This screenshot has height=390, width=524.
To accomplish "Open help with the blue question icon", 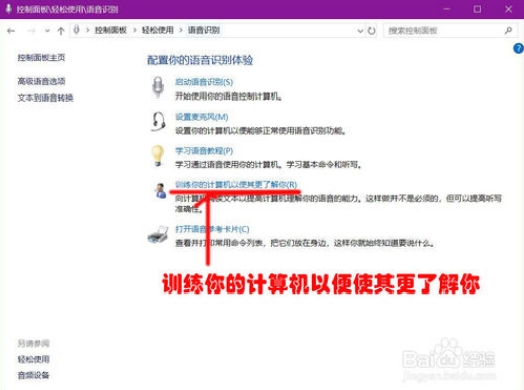I will [518, 48].
